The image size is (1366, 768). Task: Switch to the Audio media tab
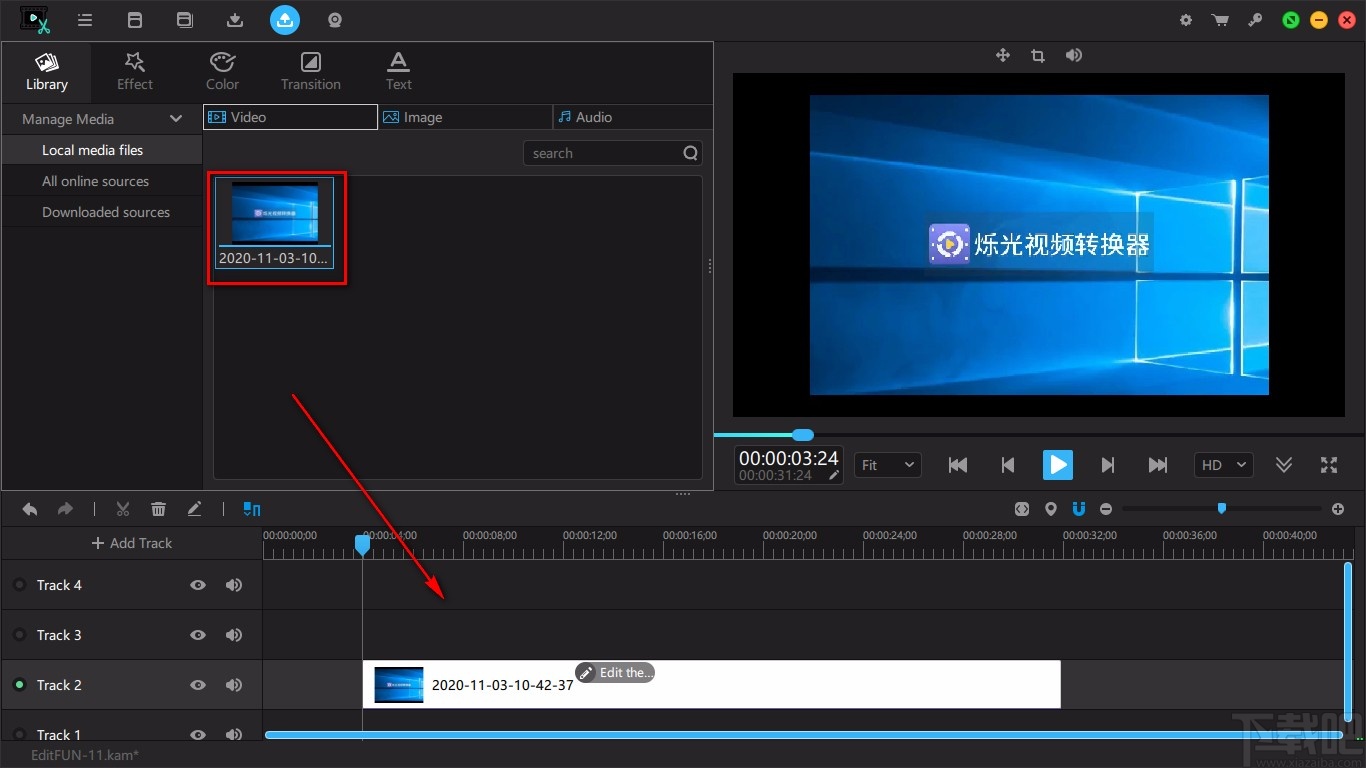[x=632, y=117]
